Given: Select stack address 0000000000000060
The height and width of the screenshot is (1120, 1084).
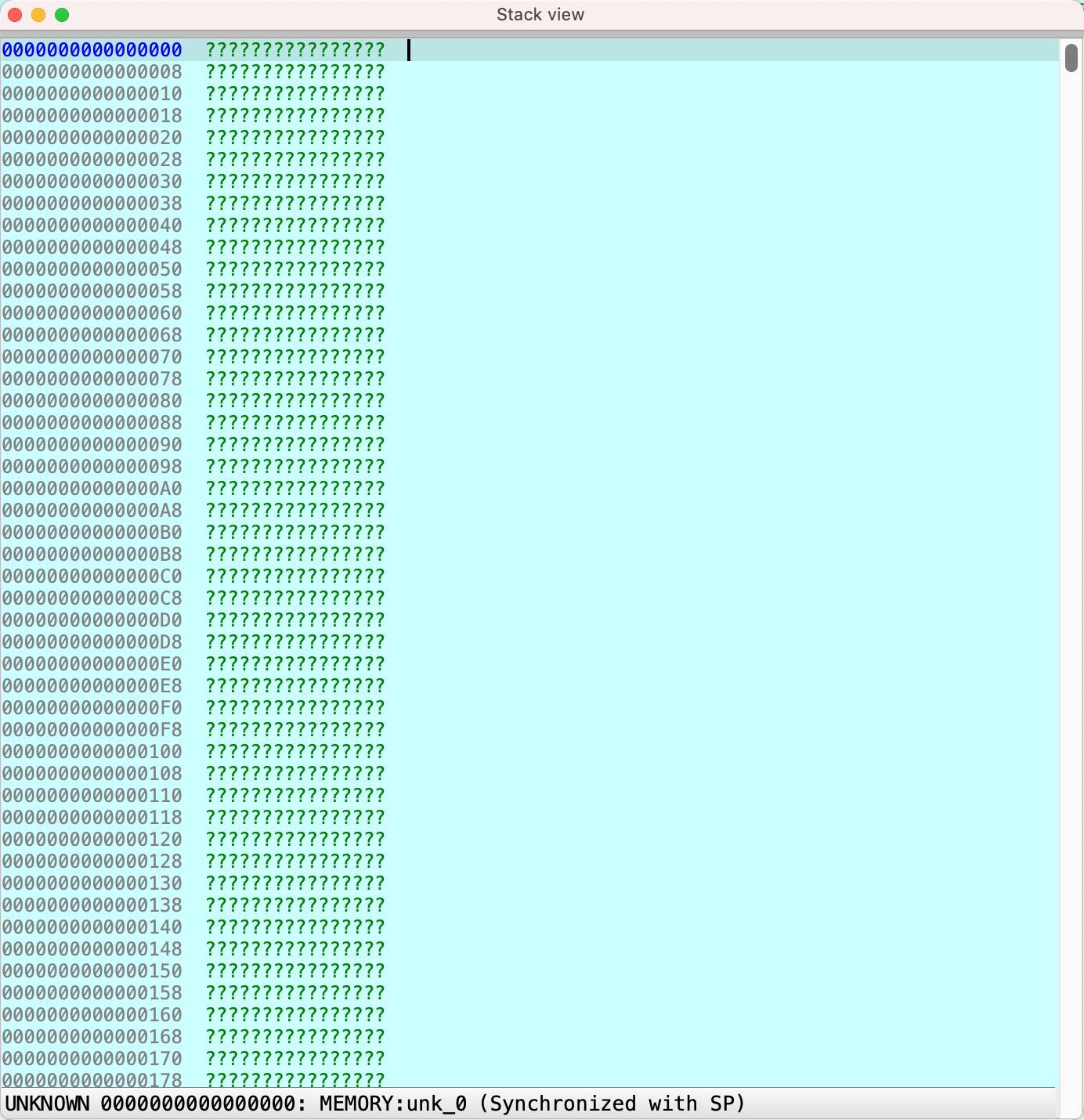Looking at the screenshot, I should pos(92,313).
